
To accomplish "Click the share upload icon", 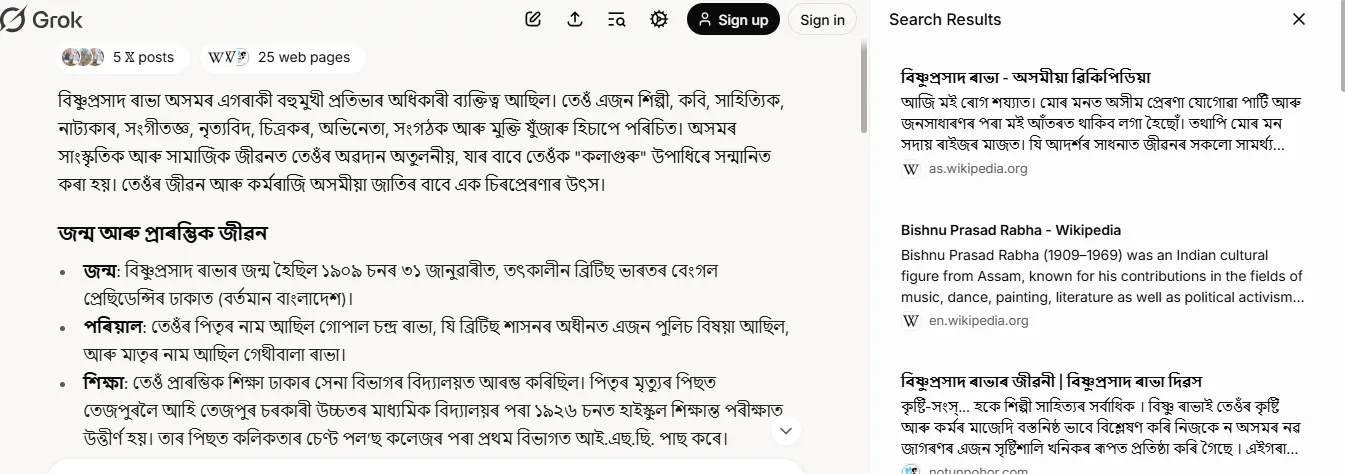I will [575, 19].
